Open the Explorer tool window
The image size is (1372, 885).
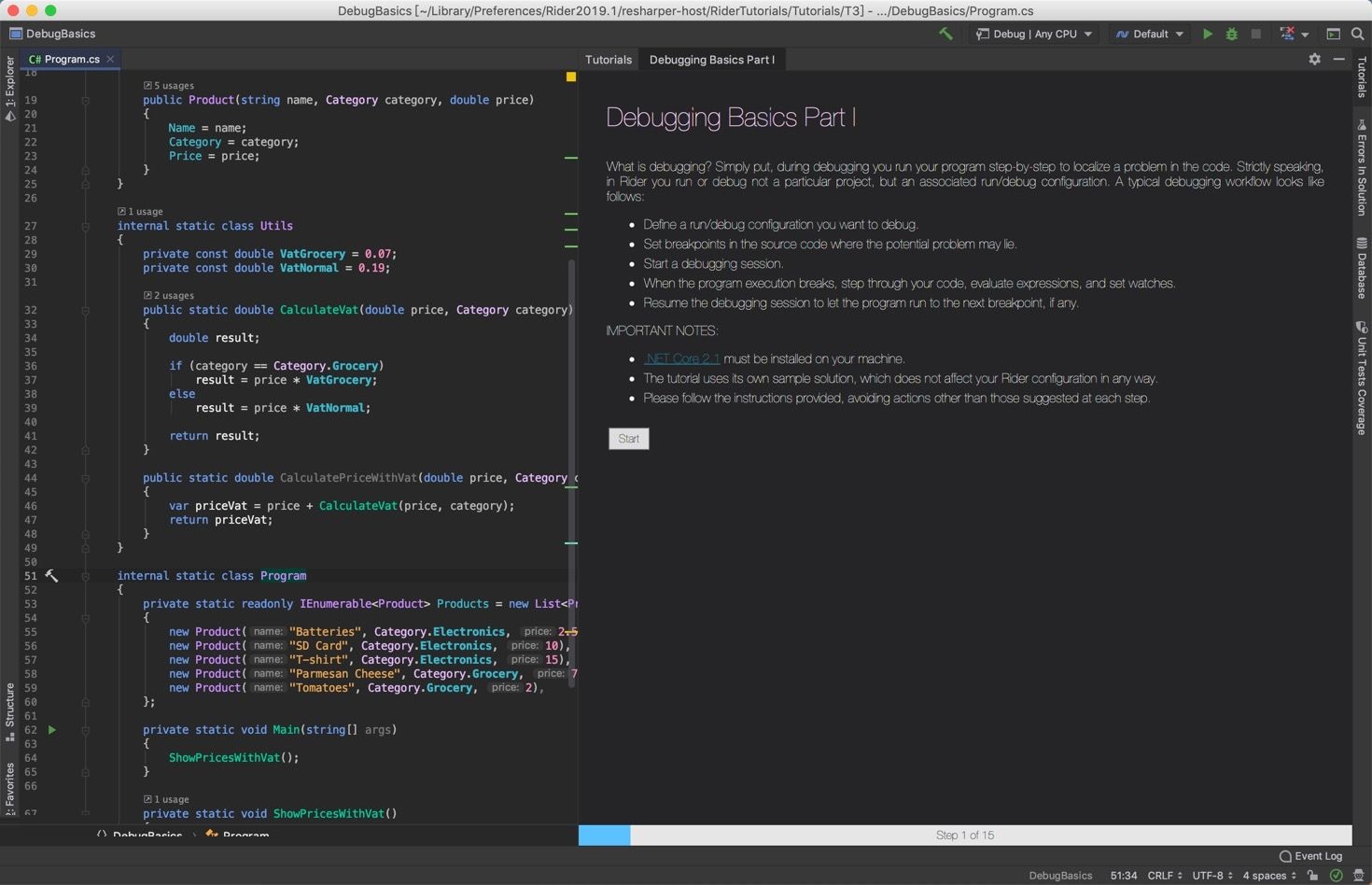point(10,88)
